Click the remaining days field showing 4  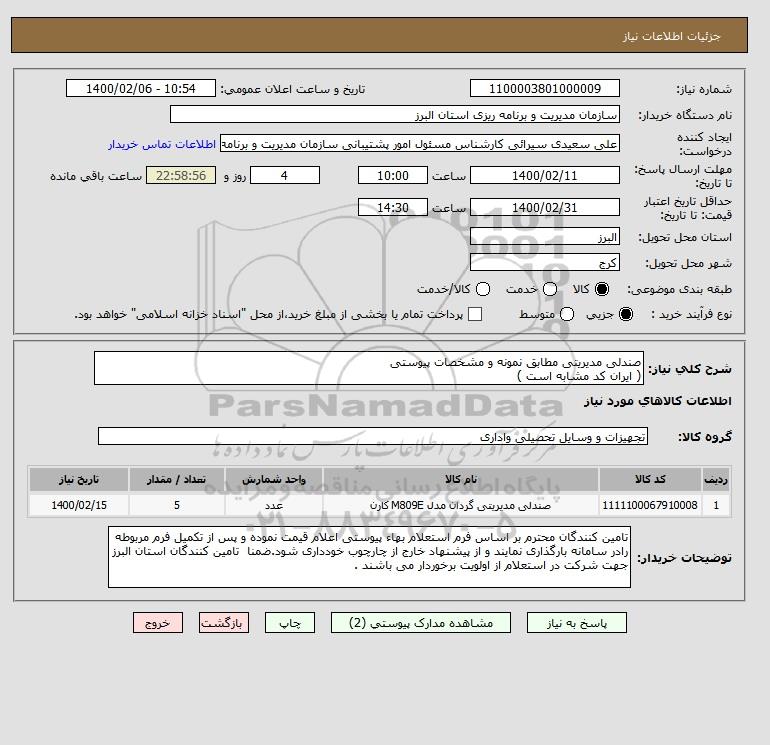285,175
